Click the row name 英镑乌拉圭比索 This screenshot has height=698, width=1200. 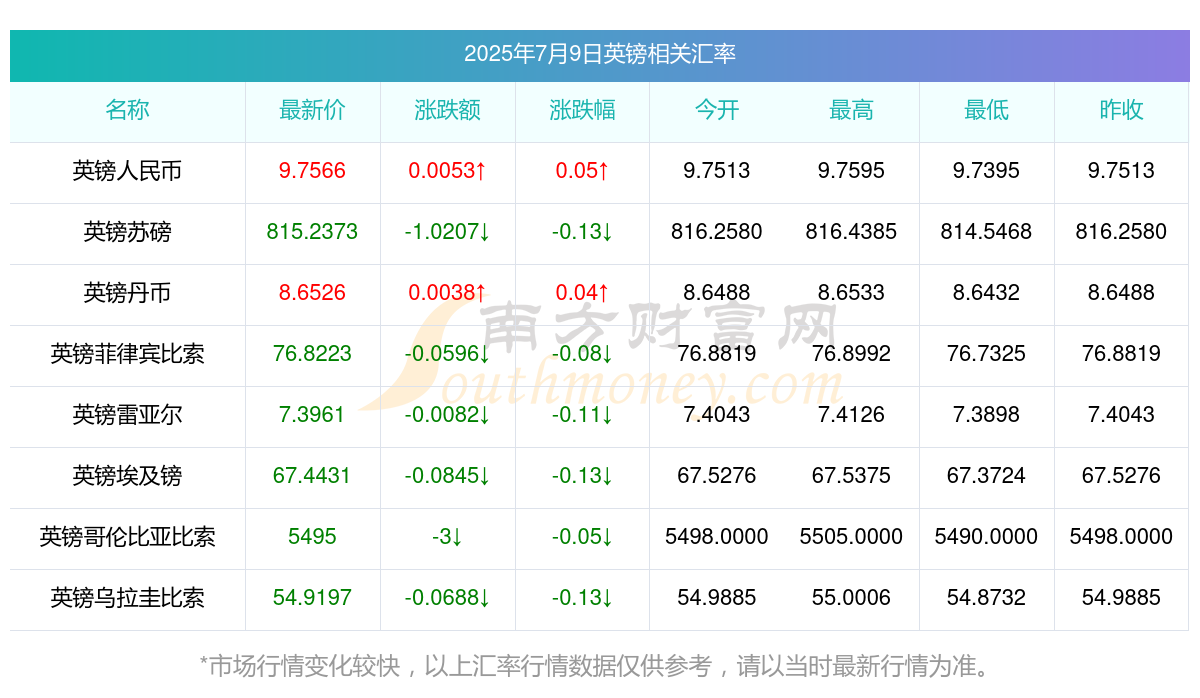click(x=127, y=598)
